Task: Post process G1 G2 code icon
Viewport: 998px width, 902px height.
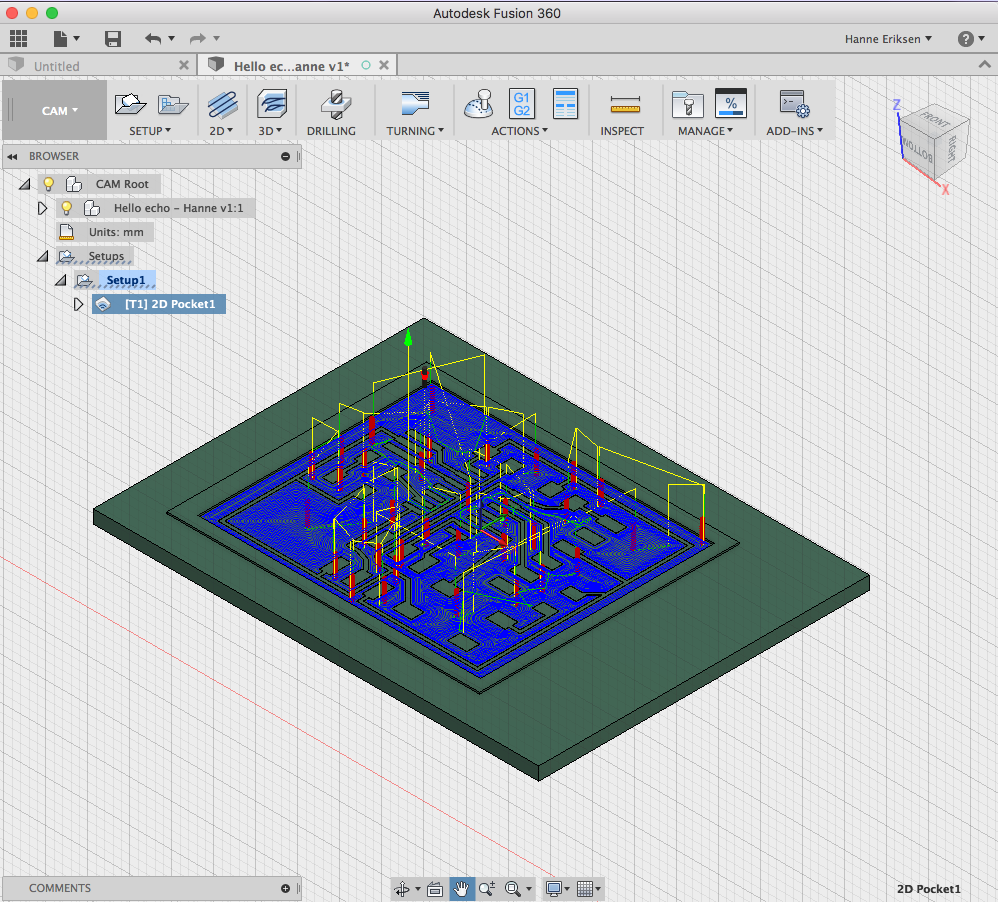Action: 522,104
